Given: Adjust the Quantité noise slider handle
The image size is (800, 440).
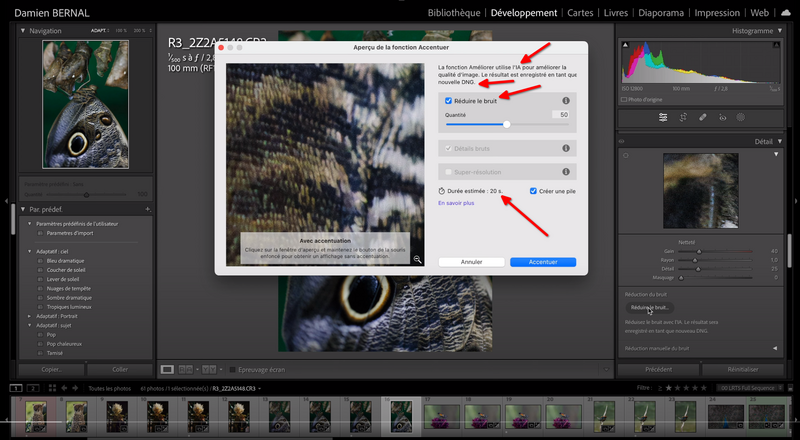Looking at the screenshot, I should coord(507,125).
